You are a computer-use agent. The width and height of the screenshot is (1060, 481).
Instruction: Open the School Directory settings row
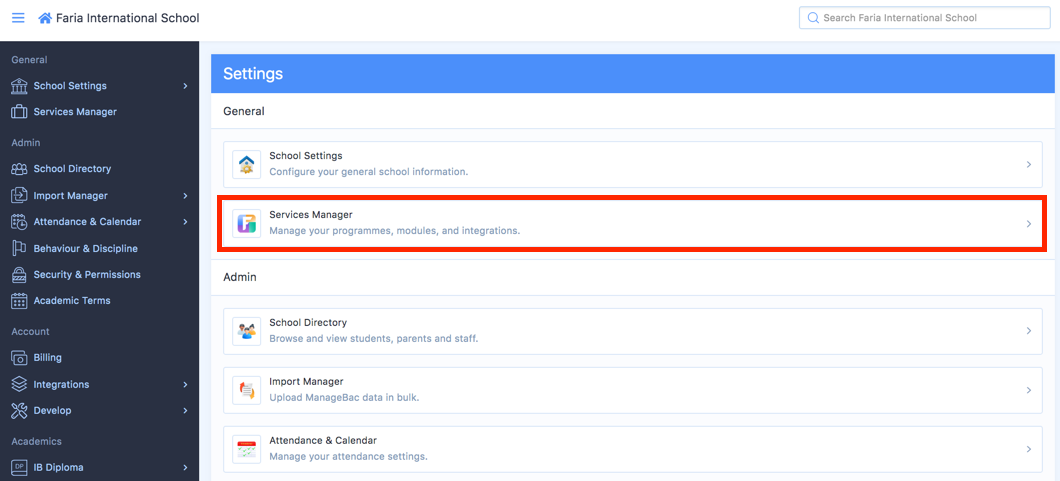click(630, 331)
